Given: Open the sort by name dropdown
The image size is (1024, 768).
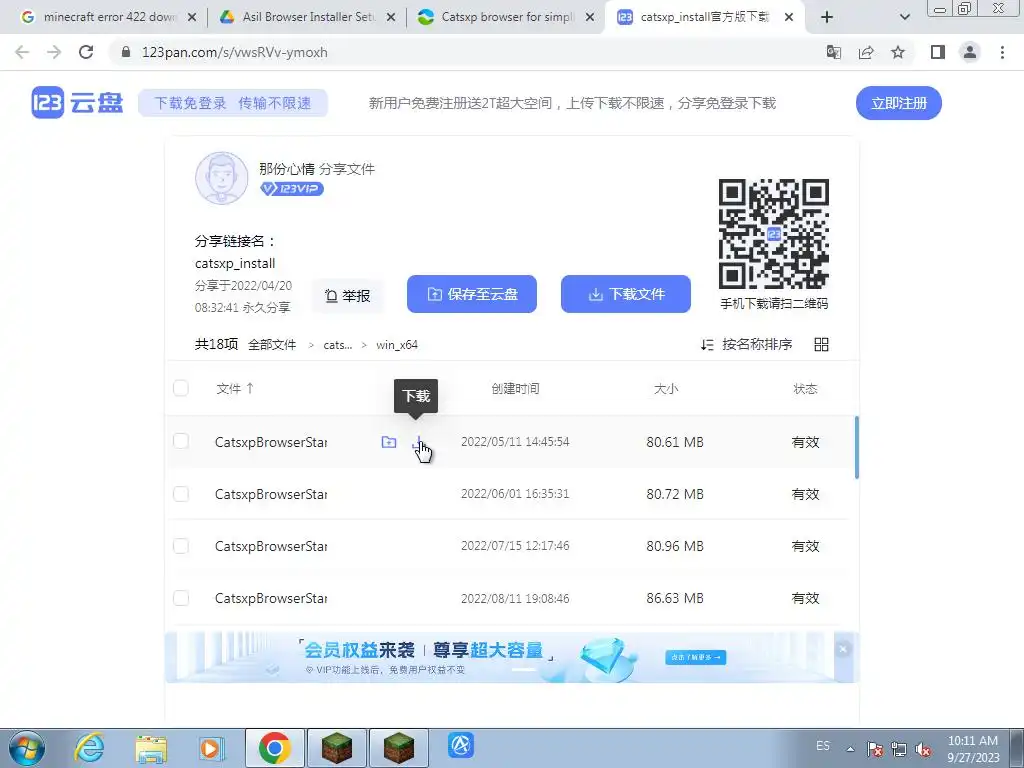Looking at the screenshot, I should 746,344.
